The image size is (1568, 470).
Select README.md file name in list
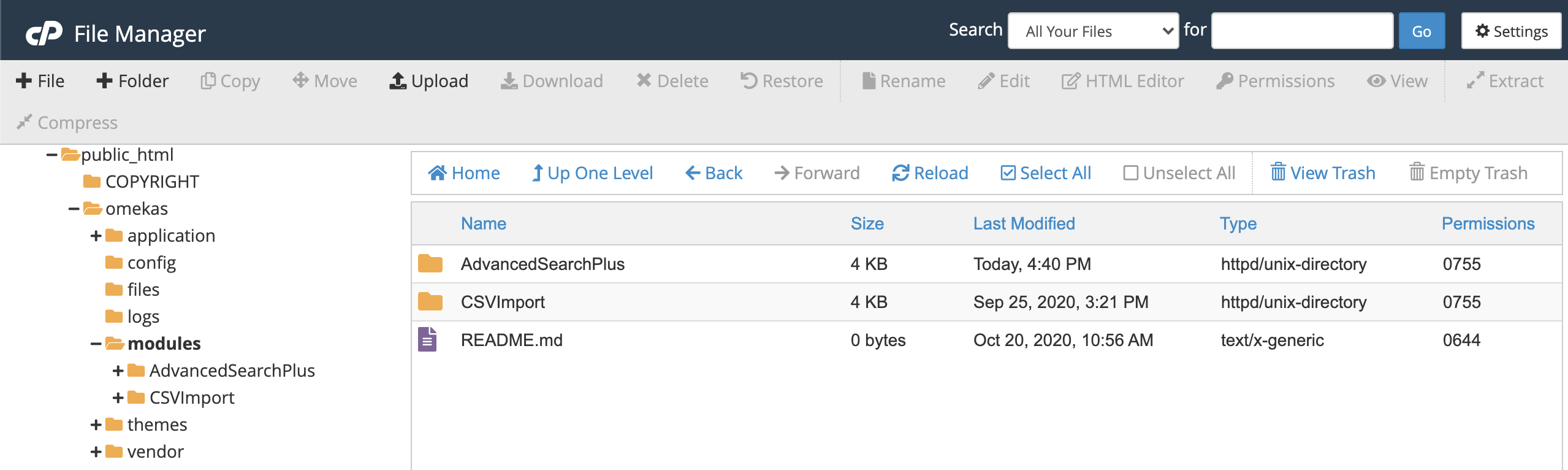click(x=512, y=340)
